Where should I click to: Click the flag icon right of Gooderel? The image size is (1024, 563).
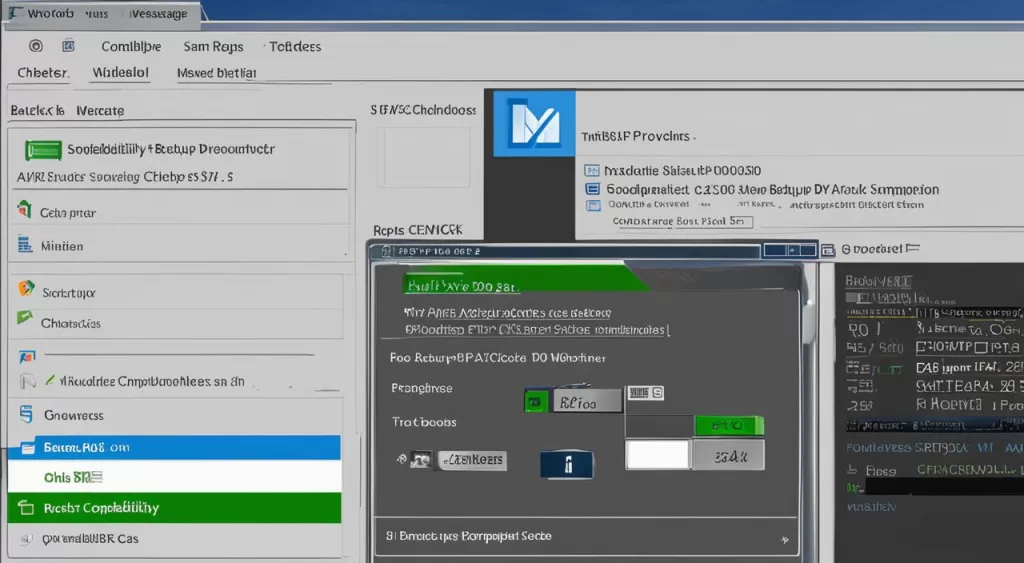[913, 249]
